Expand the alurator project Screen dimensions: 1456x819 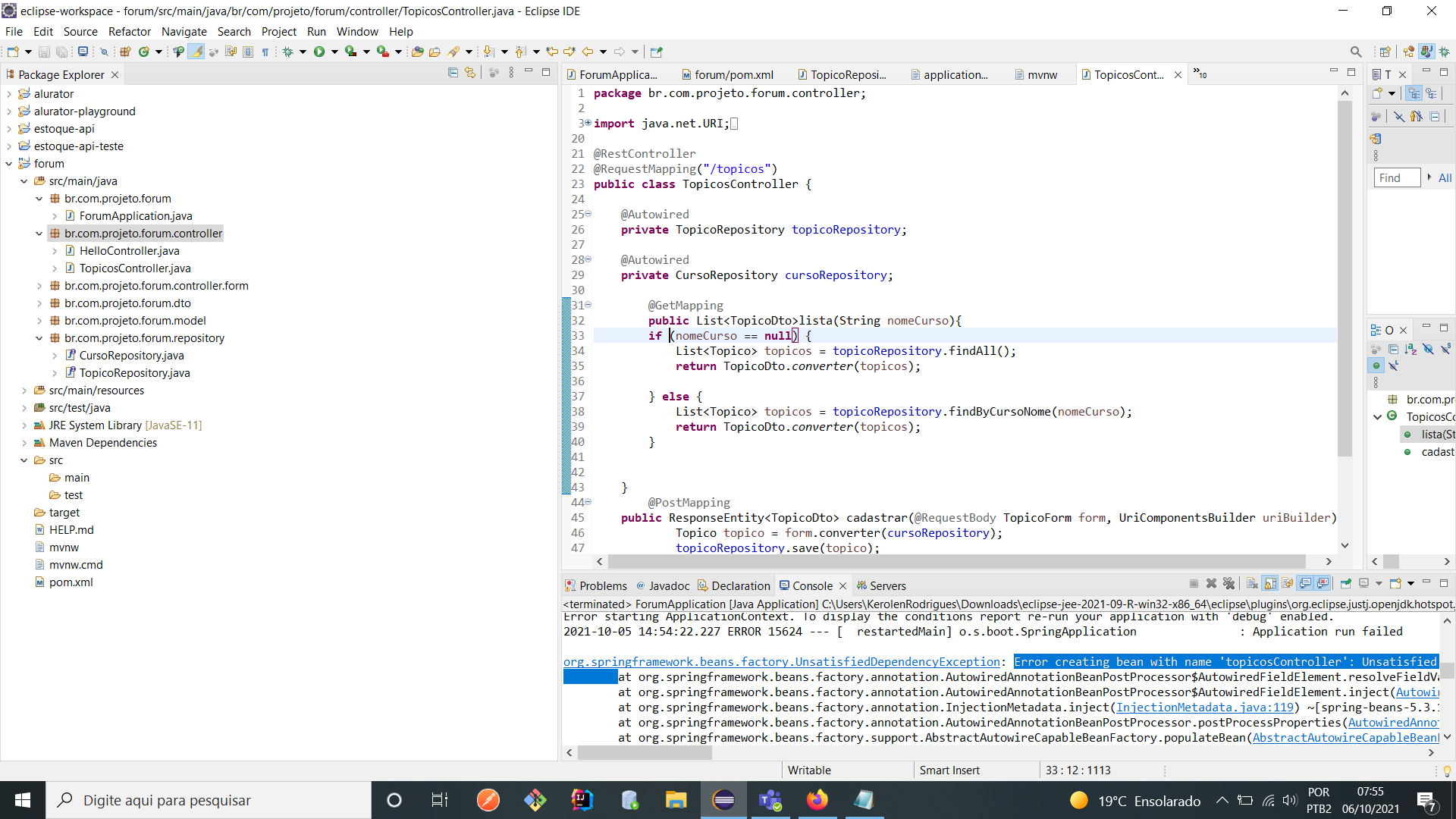pos(9,94)
